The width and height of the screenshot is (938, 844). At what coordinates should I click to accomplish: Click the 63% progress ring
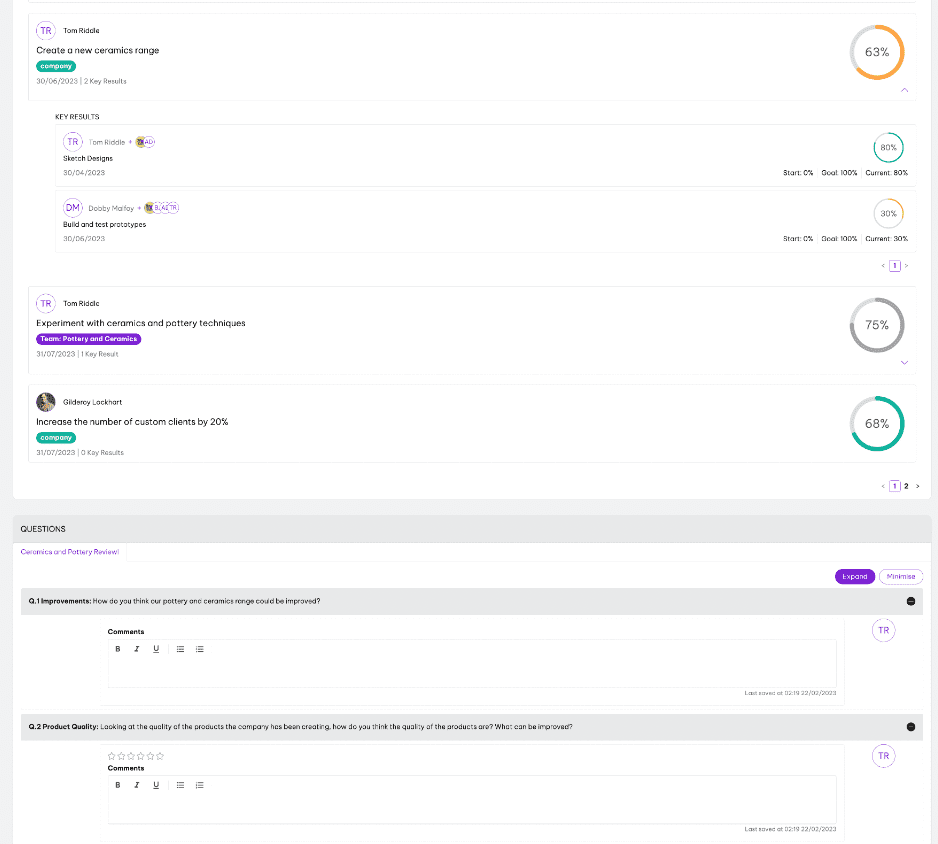(x=877, y=52)
